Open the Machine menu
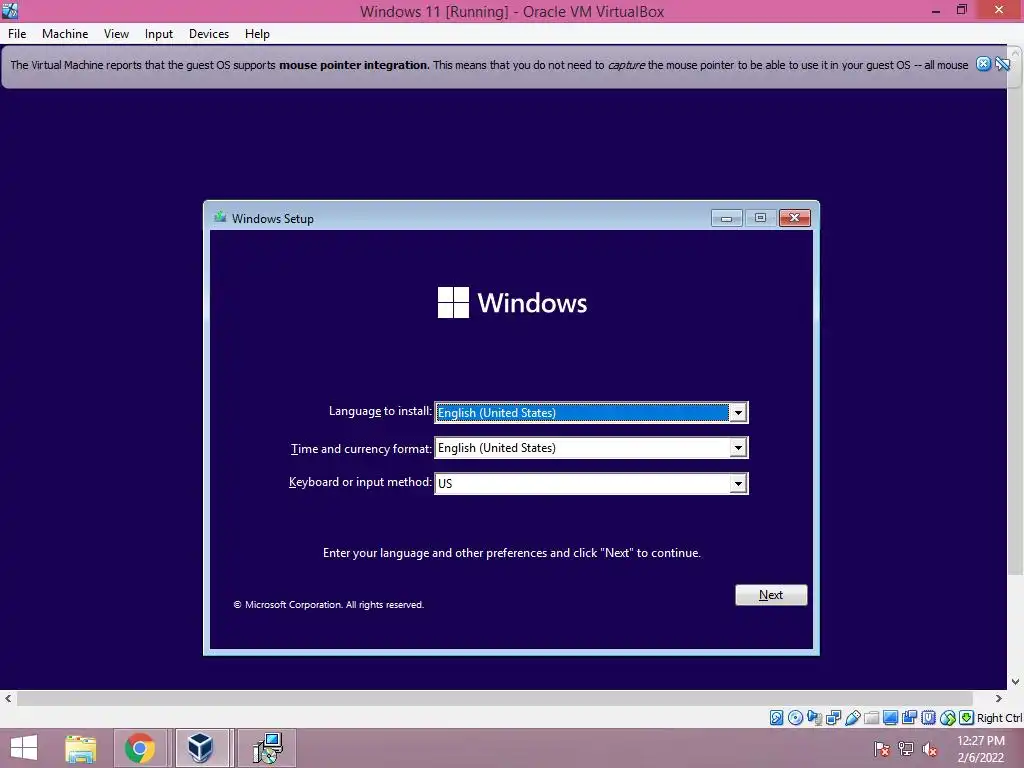1024x768 pixels. click(x=65, y=34)
